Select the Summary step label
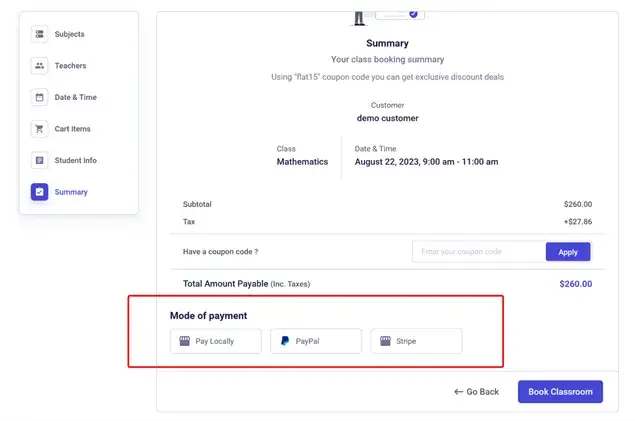 pyautogui.click(x=71, y=192)
